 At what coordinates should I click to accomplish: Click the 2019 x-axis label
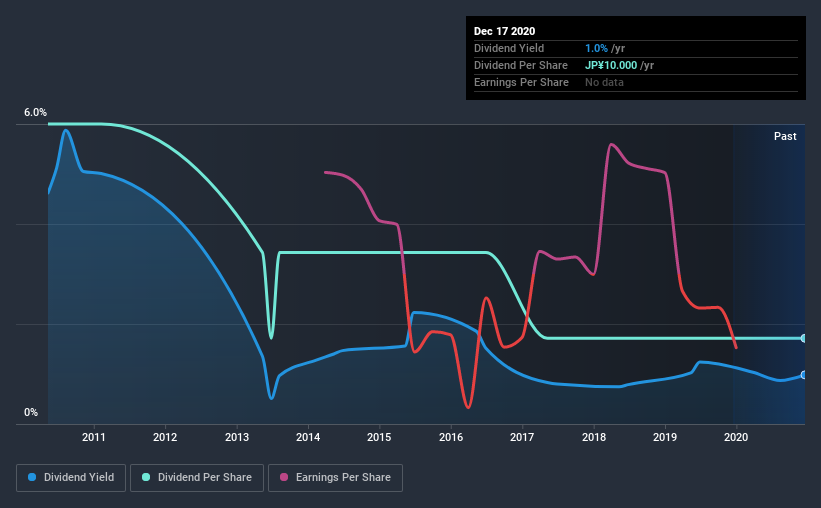click(665, 437)
